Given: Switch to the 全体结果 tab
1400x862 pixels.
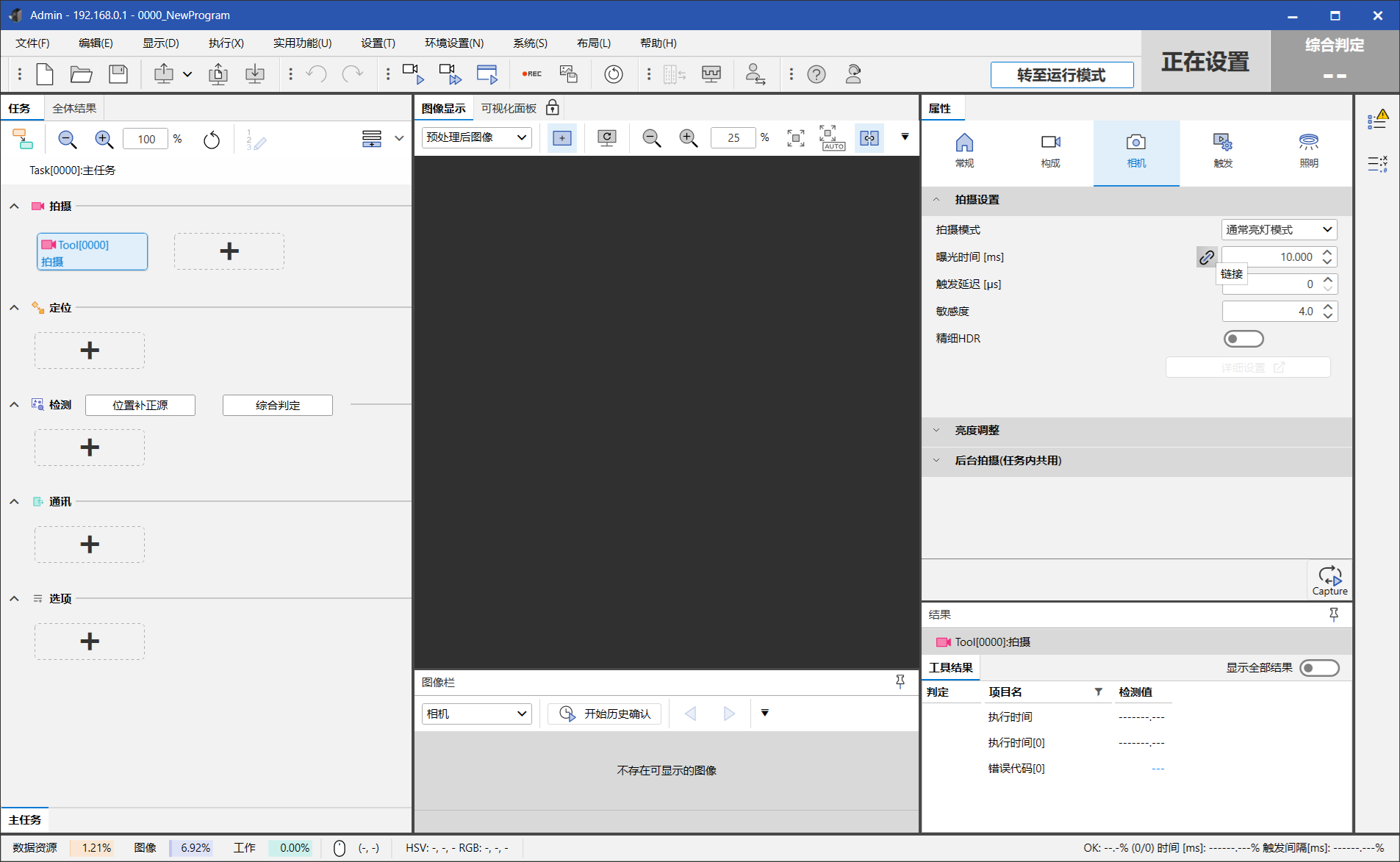Looking at the screenshot, I should [74, 109].
